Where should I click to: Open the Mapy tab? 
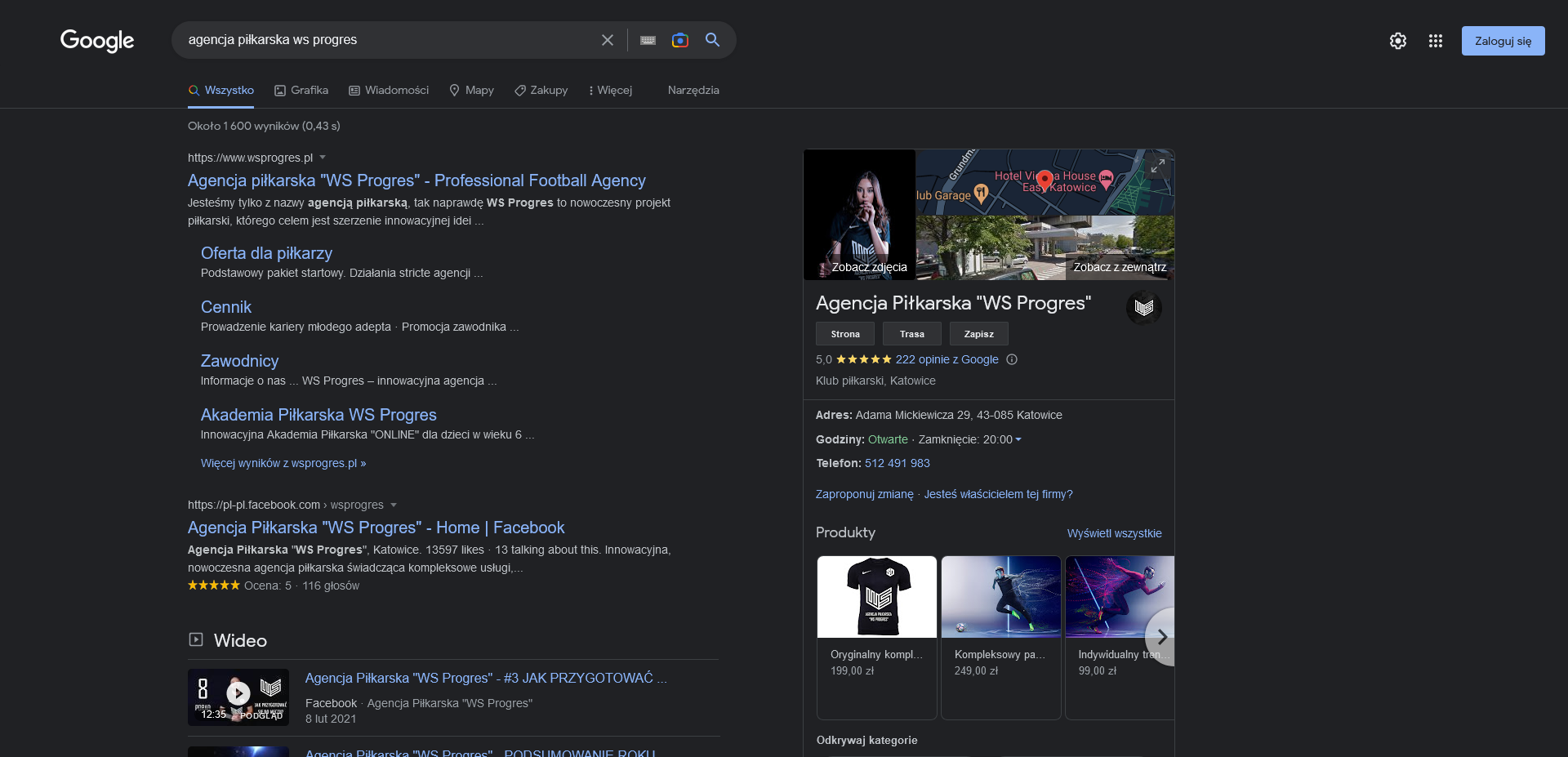(472, 91)
